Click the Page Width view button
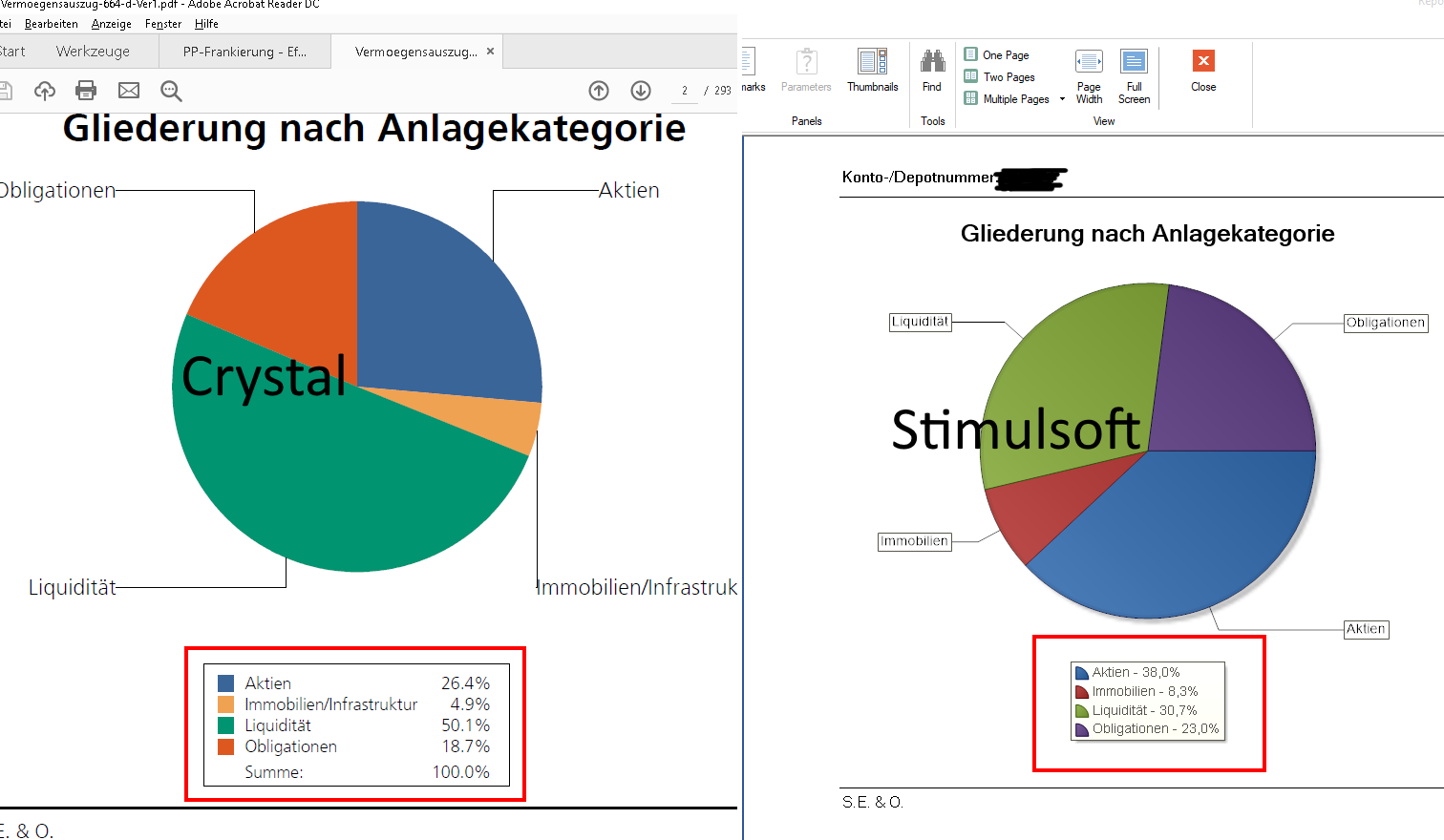The width and height of the screenshot is (1444, 840). coord(1089,76)
